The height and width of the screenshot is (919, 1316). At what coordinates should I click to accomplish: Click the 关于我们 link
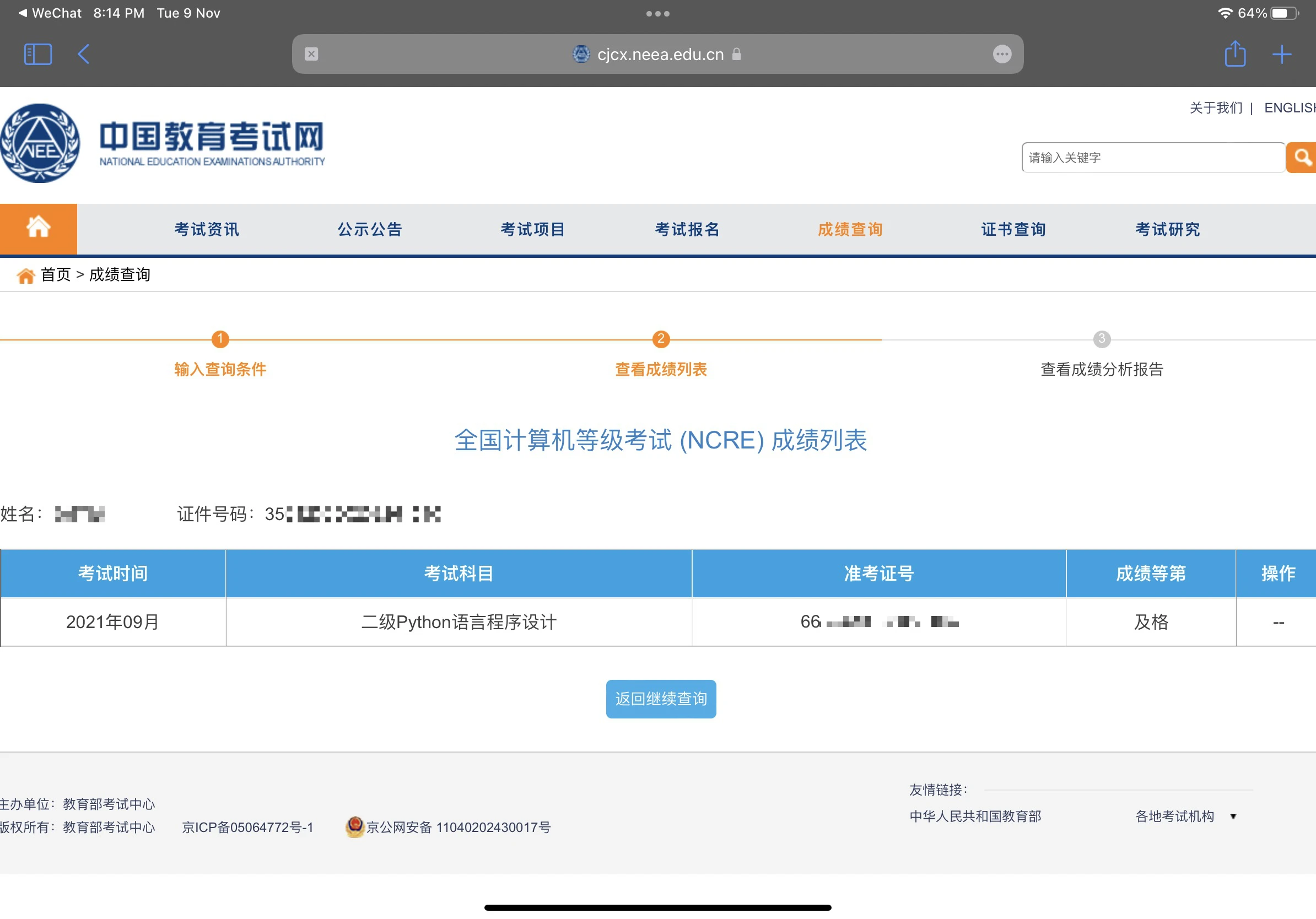tap(1215, 108)
